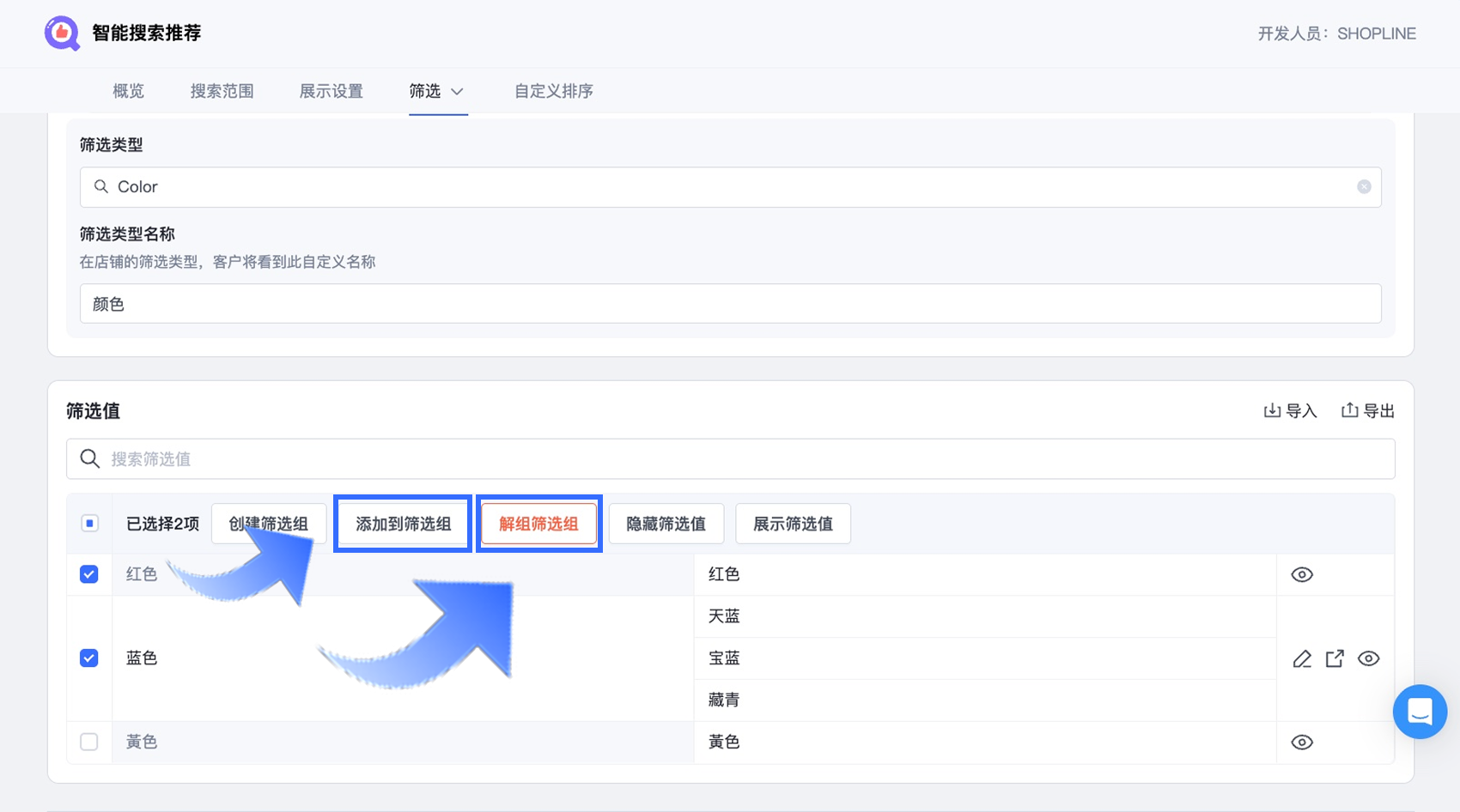The image size is (1460, 812).
Task: Uncheck the 红色 row checkbox
Action: coord(89,574)
